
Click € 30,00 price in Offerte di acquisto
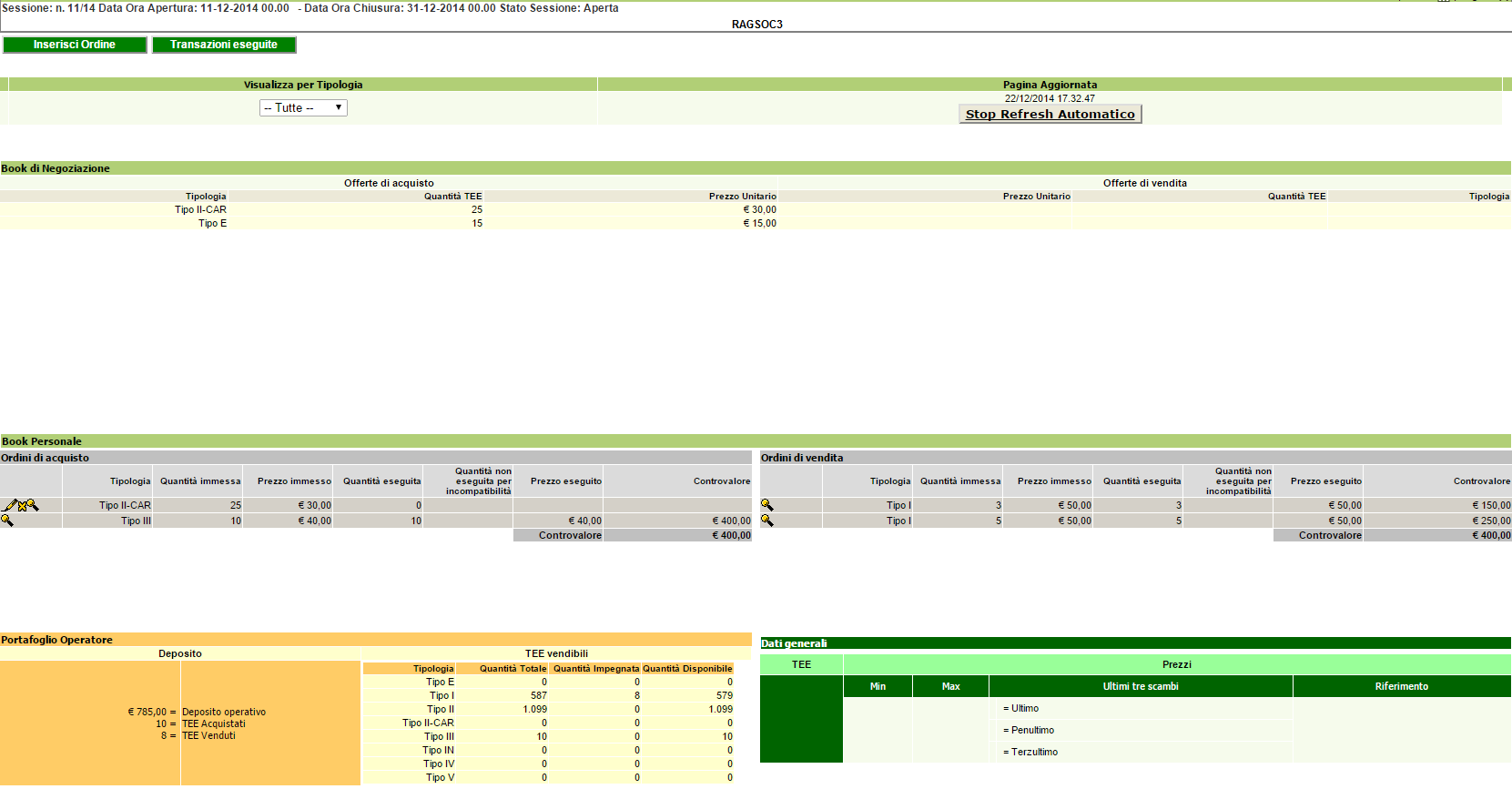[760, 209]
